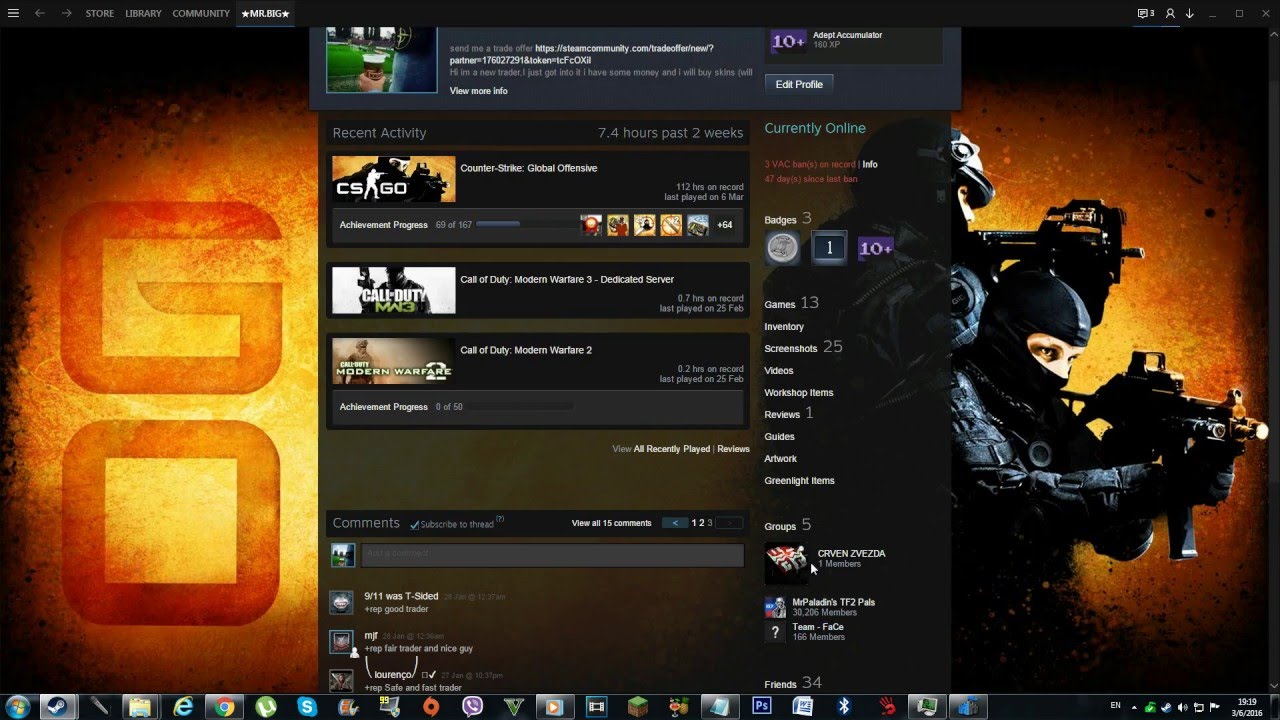This screenshot has height=720, width=1280.
Task: Click the first CS:GO achievement icon
Action: (x=592, y=225)
